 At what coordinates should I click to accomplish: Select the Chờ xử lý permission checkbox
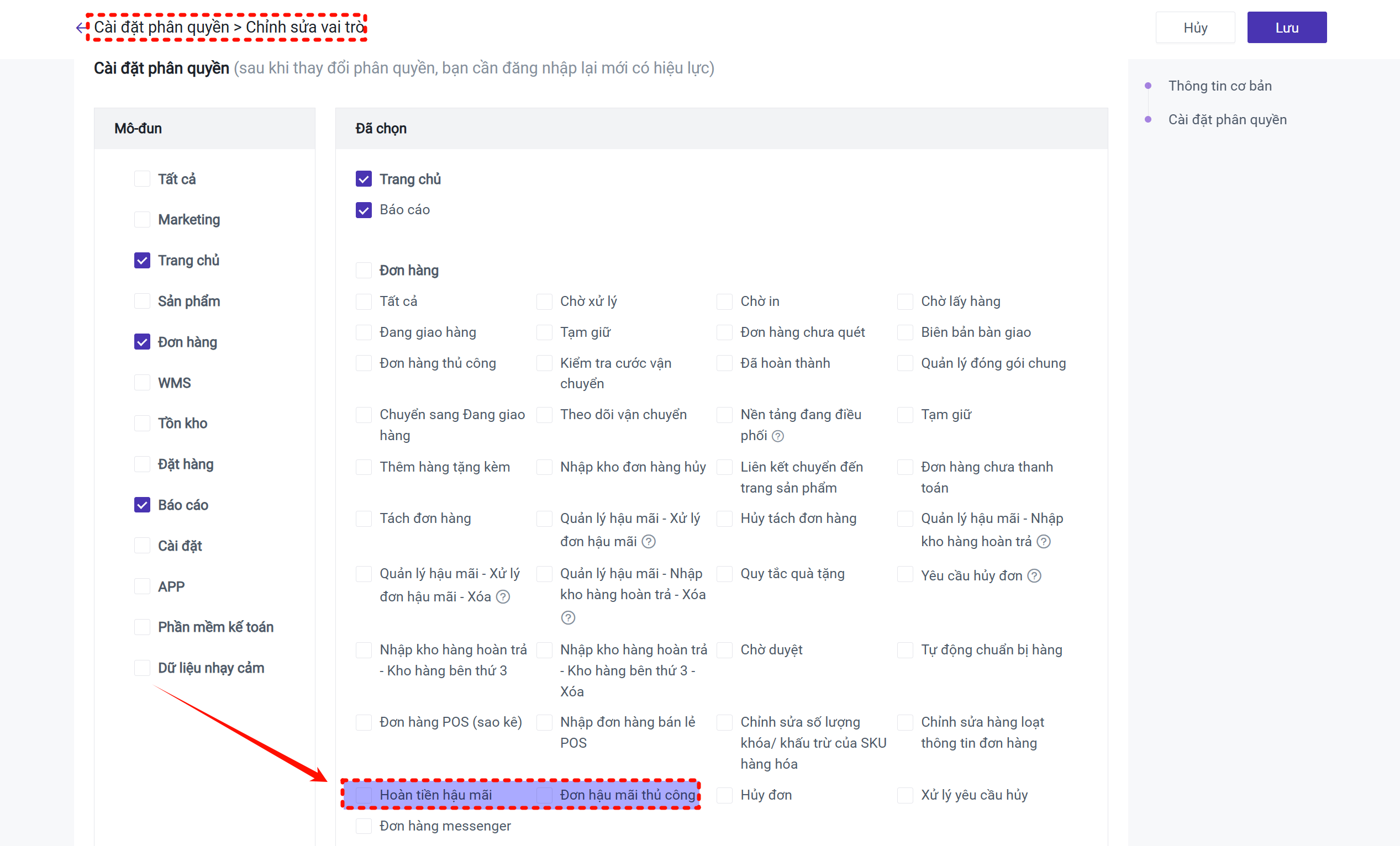tap(544, 302)
